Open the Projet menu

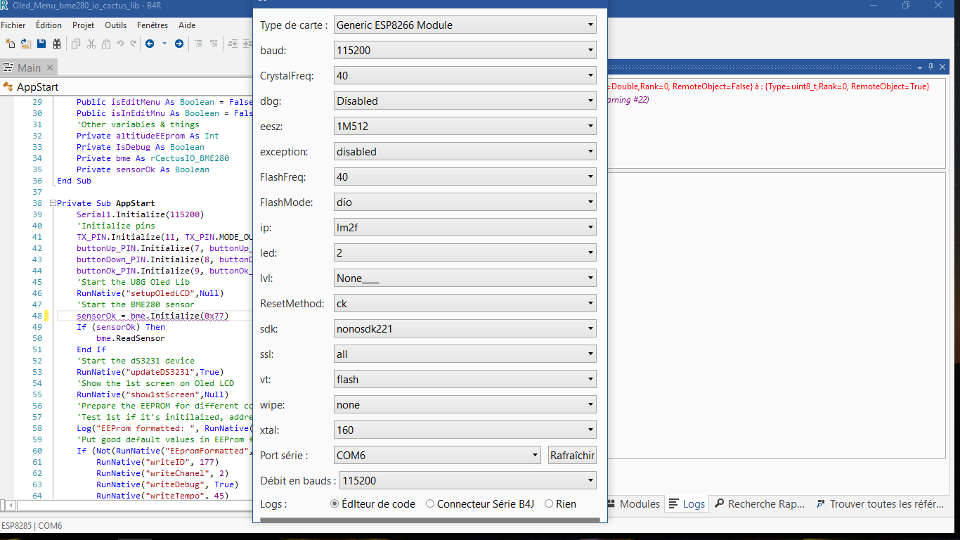[x=83, y=25]
